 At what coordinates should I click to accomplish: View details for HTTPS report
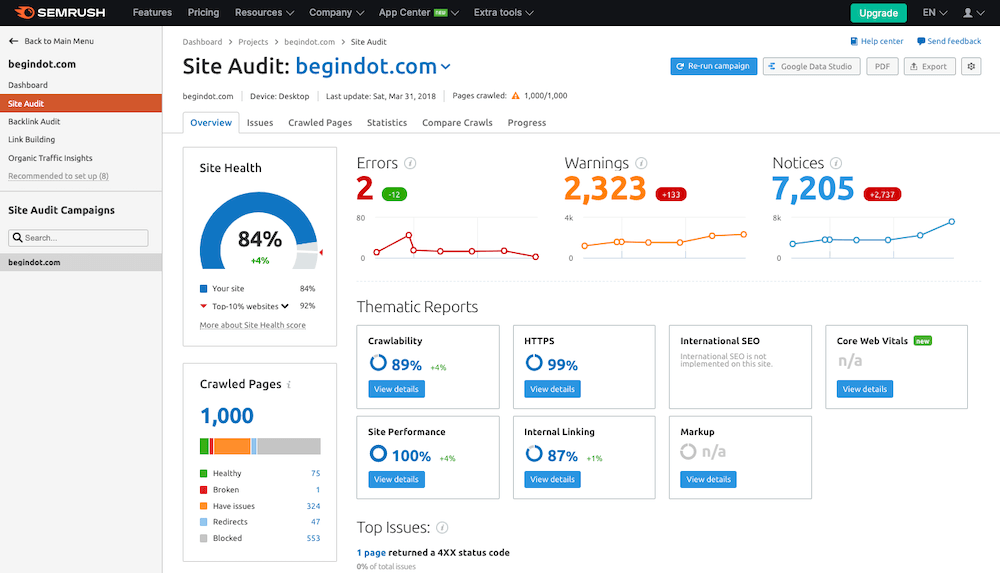click(552, 389)
